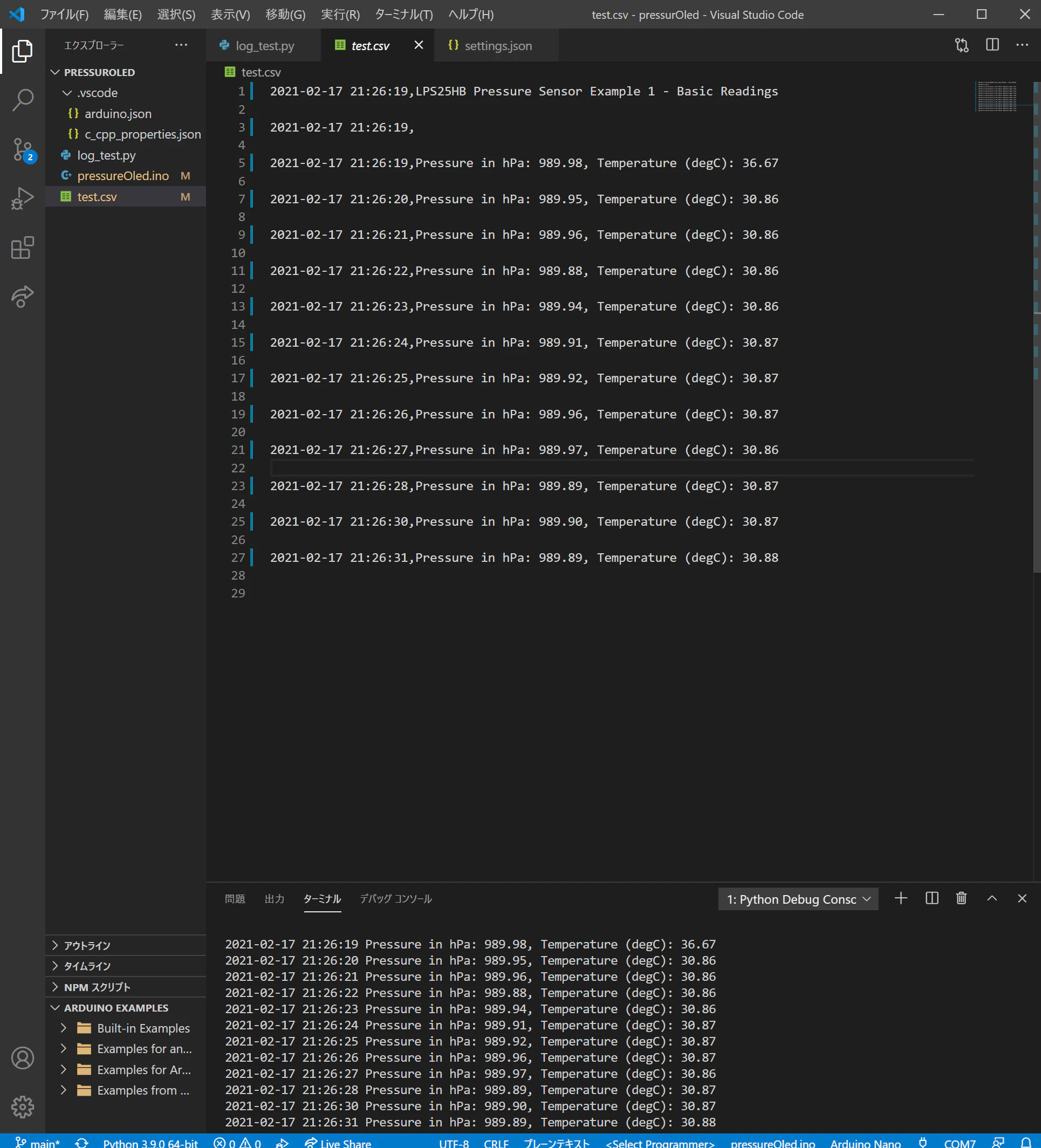Open the Live Share activity bar icon
This screenshot has height=1148, width=1041.
(x=22, y=297)
